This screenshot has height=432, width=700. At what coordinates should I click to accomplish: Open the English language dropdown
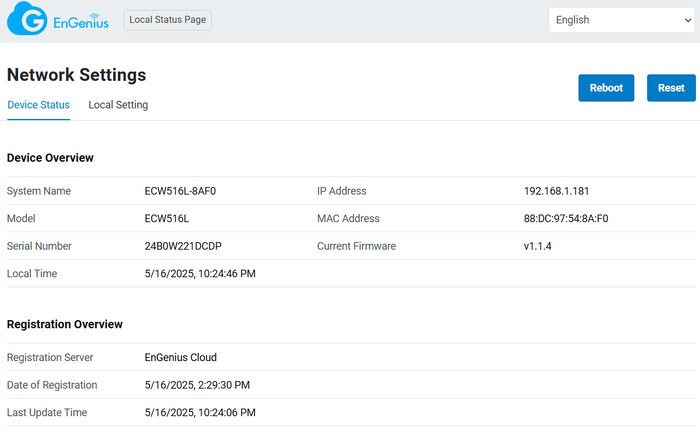[x=621, y=20]
